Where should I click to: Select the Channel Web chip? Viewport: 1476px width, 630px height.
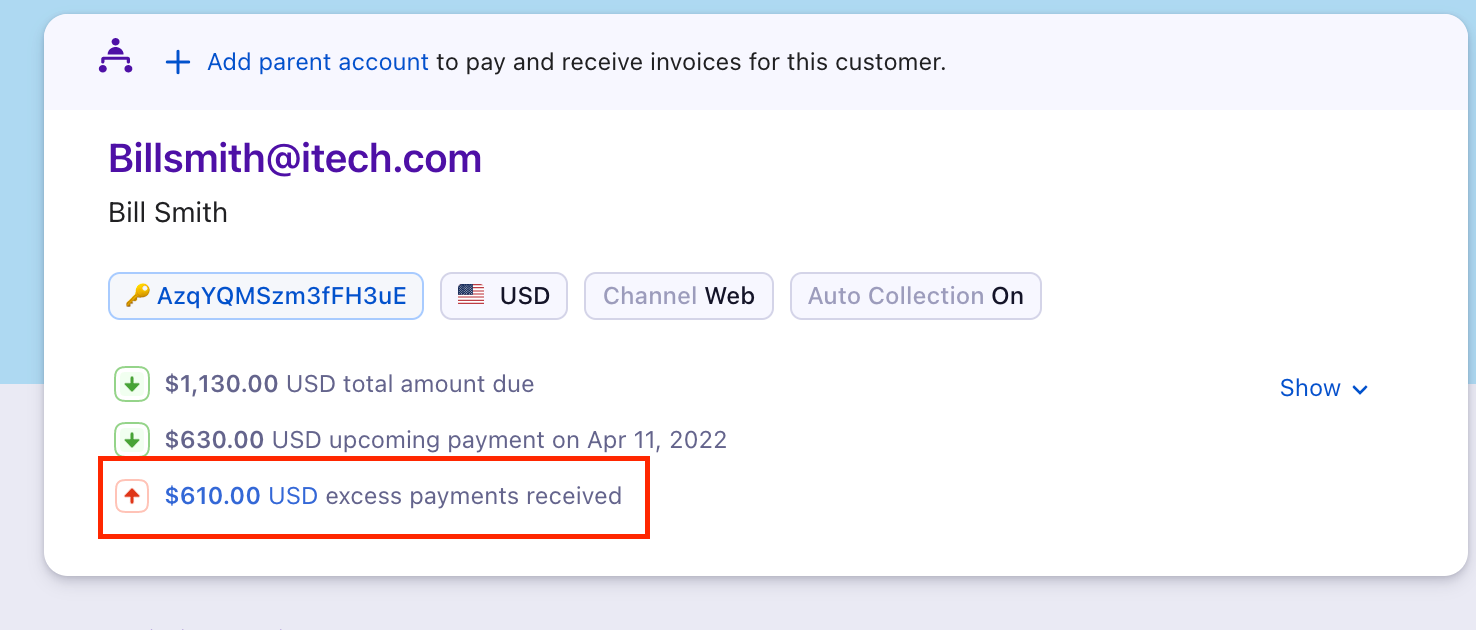(679, 296)
